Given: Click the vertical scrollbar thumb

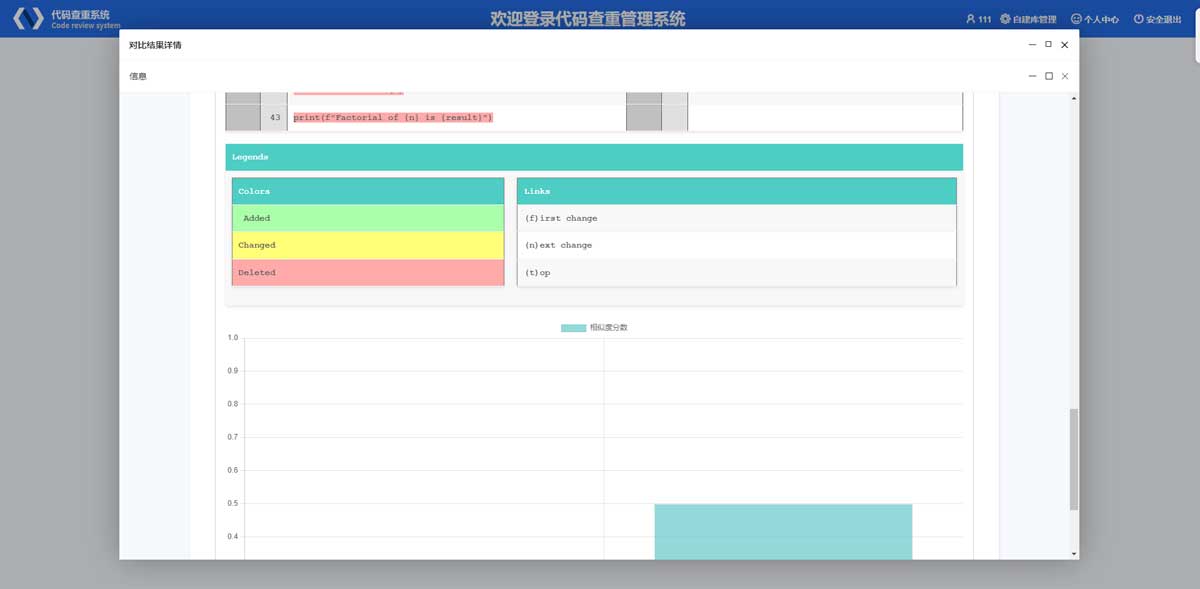Looking at the screenshot, I should (x=1074, y=459).
